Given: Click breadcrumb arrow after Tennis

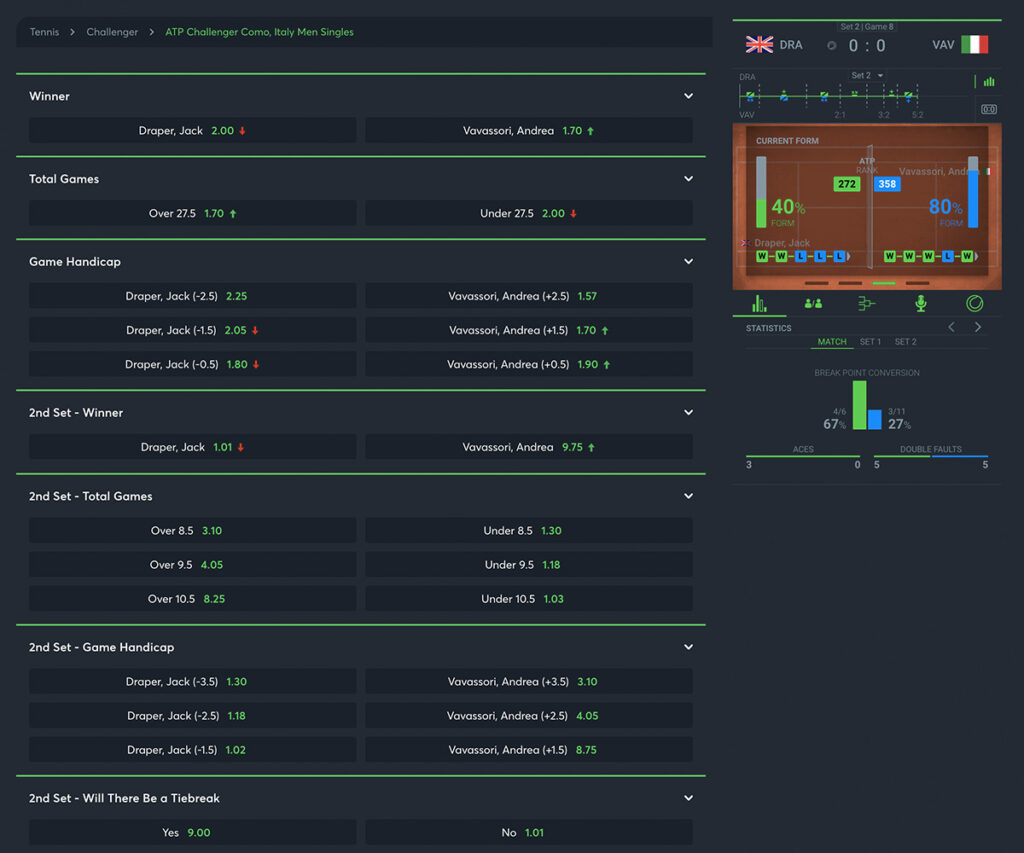Looking at the screenshot, I should (72, 32).
